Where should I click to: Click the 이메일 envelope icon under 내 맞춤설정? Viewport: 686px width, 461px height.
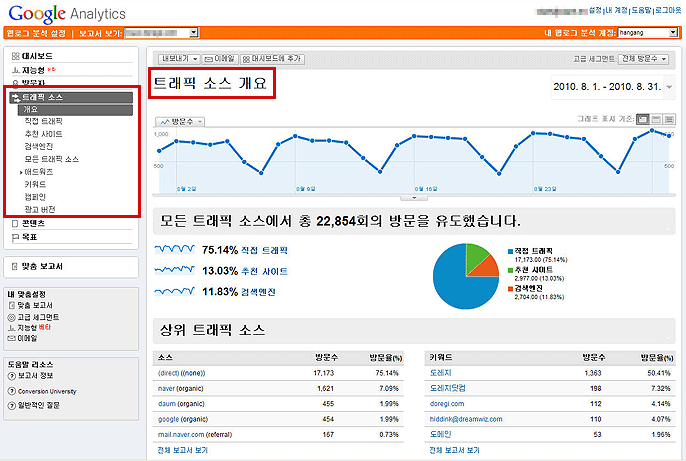point(11,338)
